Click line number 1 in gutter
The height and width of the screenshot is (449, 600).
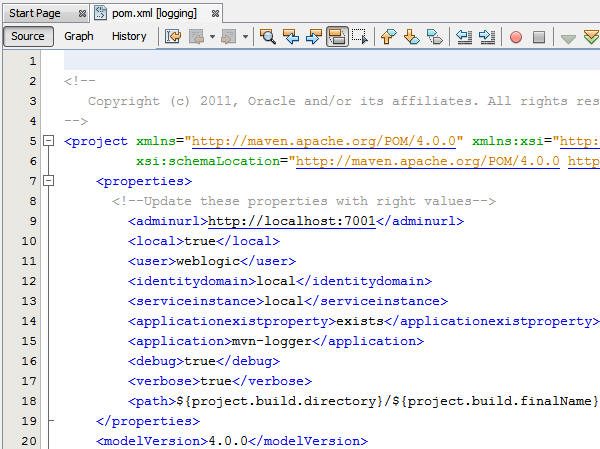click(33, 61)
